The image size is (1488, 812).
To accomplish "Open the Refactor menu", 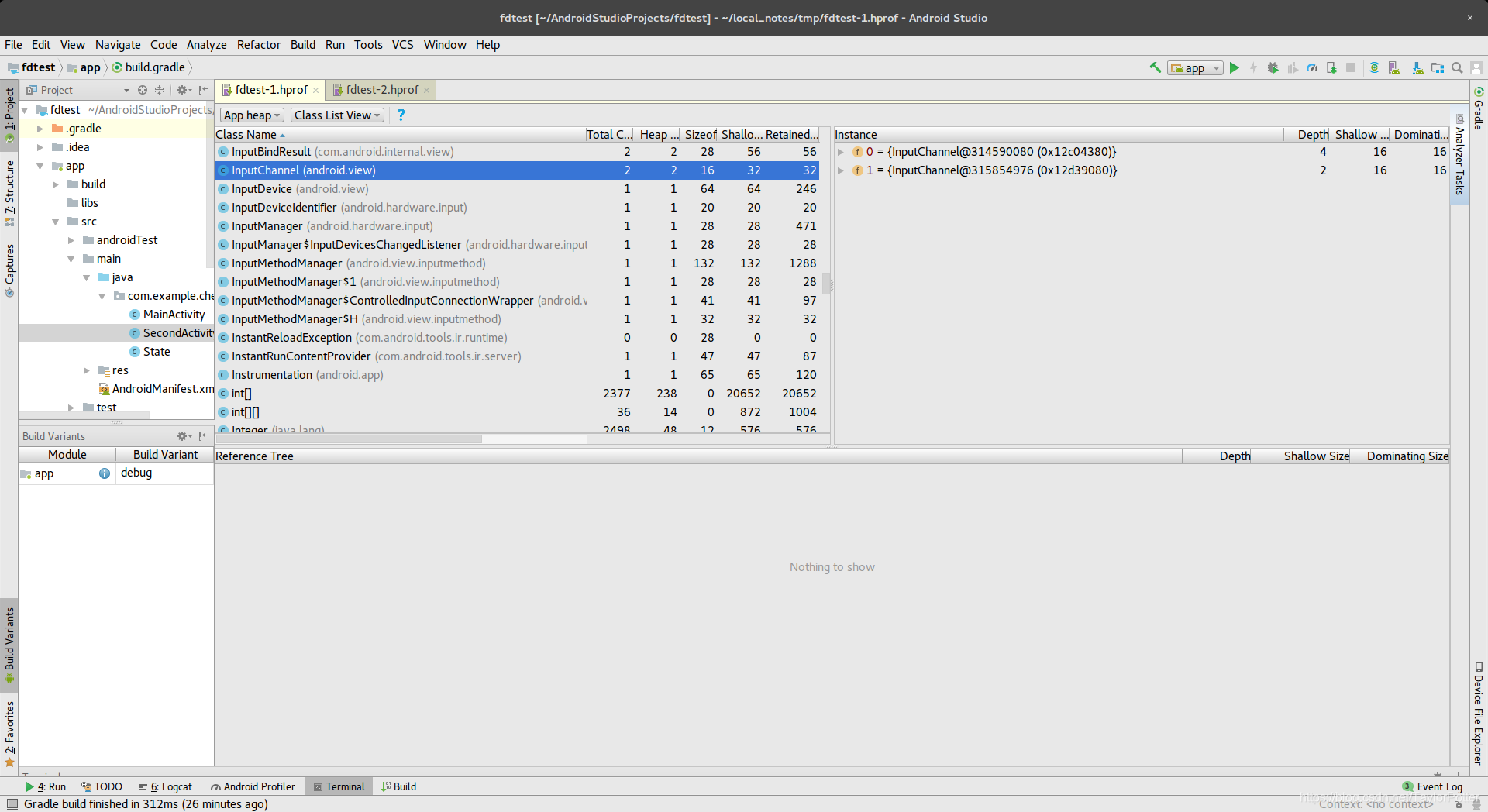I will 259,45.
